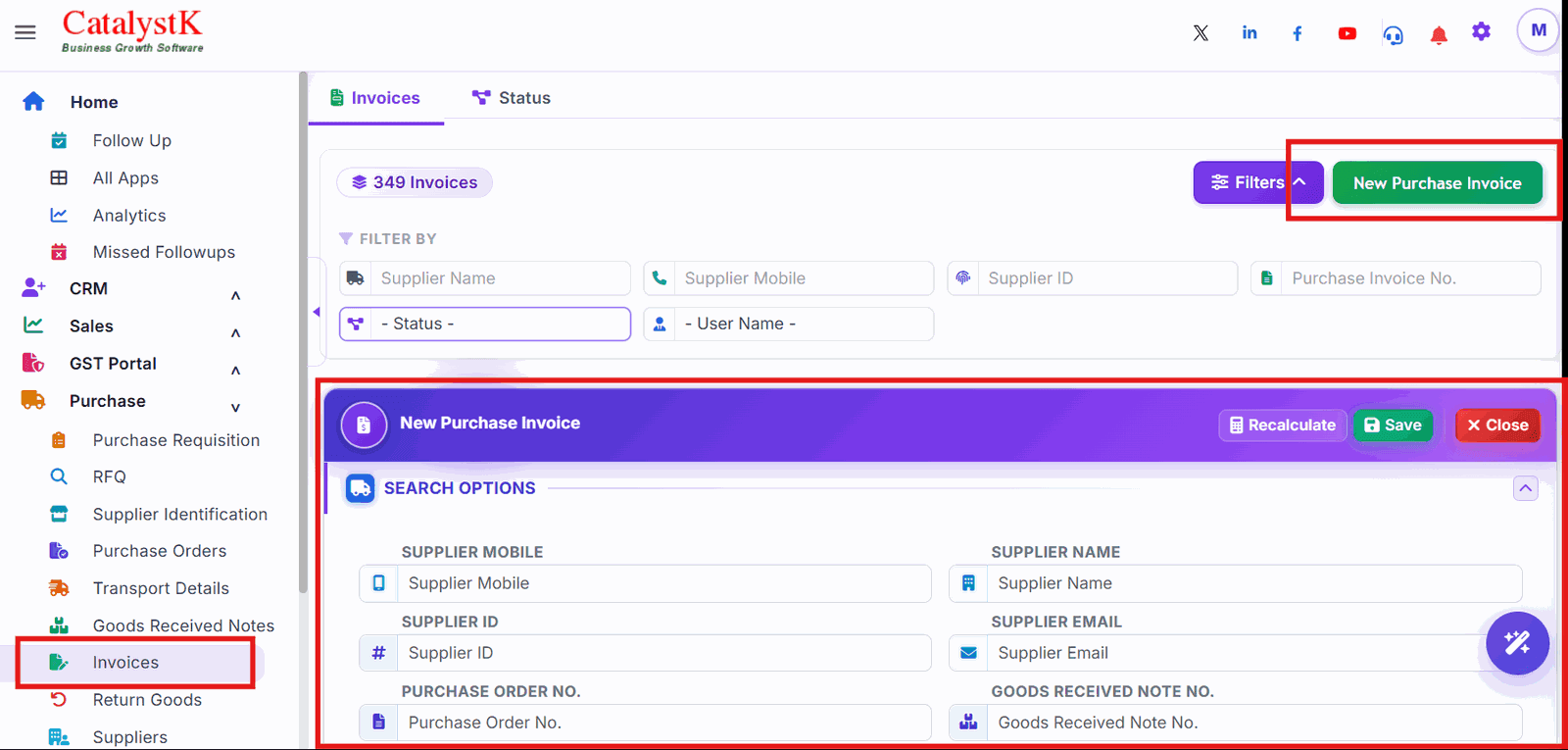Open the YouTube channel icon
1568x750 pixels.
(1347, 33)
